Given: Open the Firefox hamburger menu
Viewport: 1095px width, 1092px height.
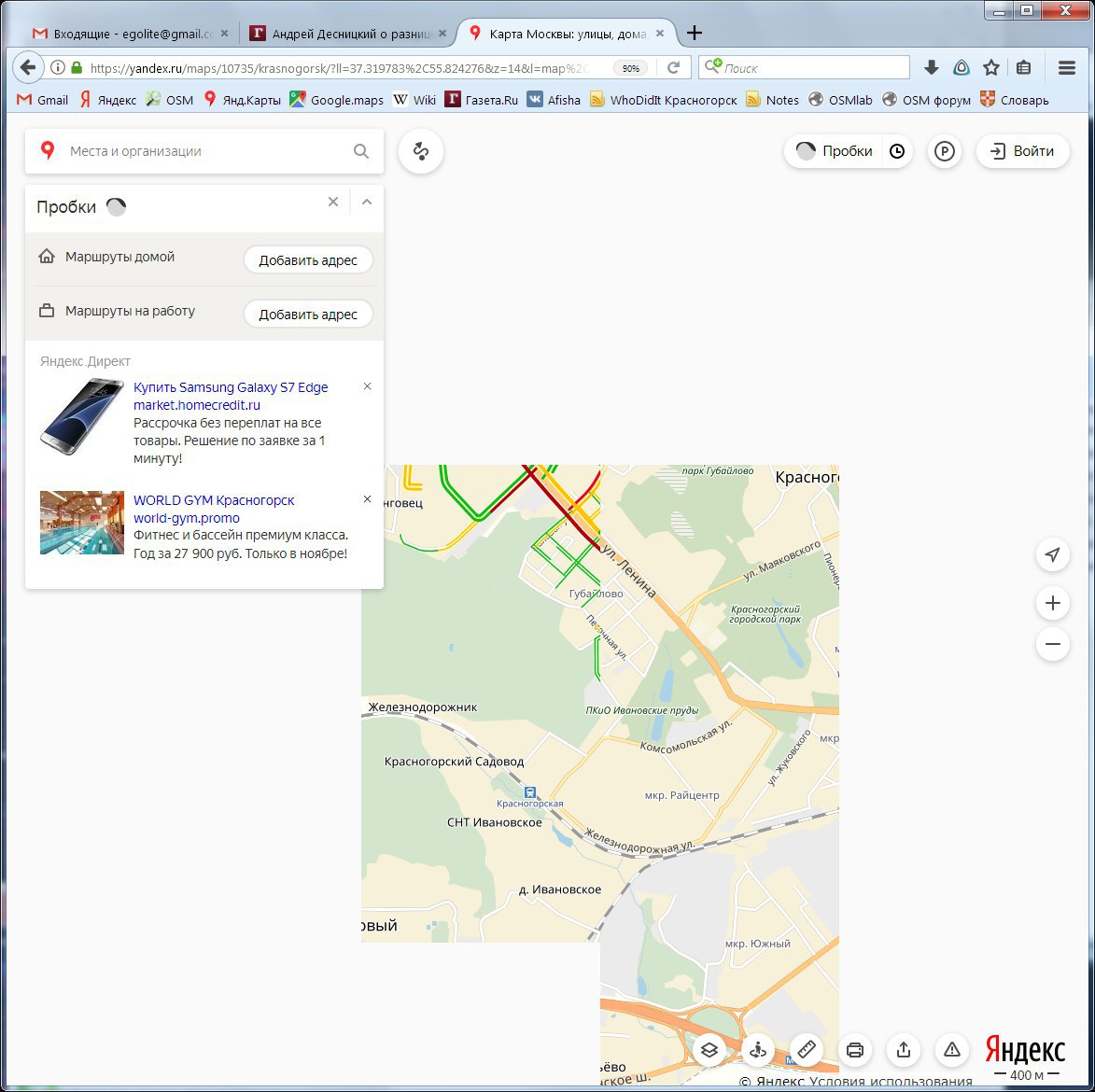Looking at the screenshot, I should coord(1067,67).
